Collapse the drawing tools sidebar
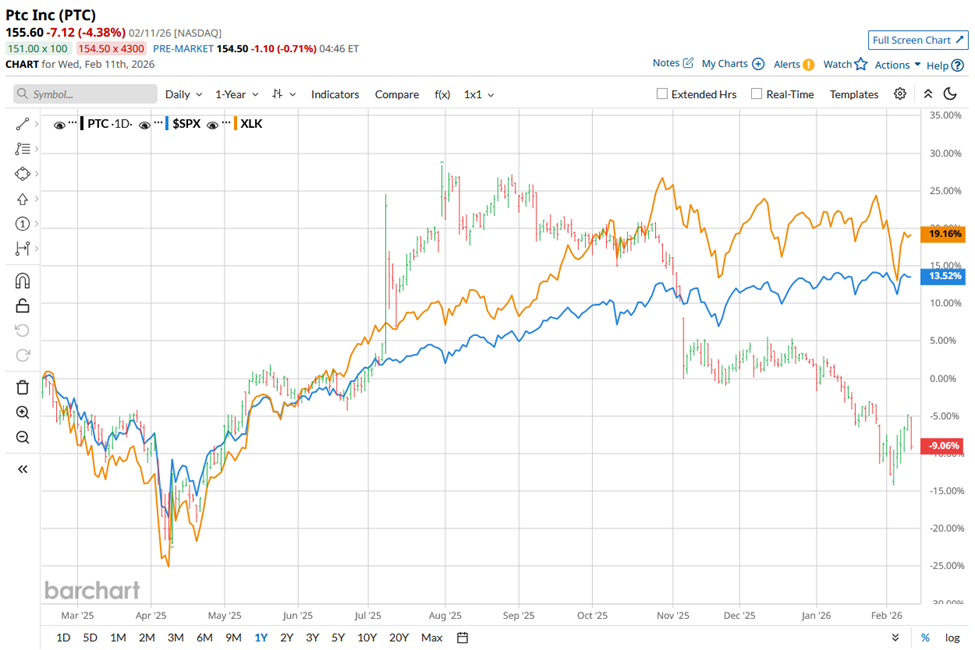Viewport: 975px width, 650px height. (x=22, y=469)
